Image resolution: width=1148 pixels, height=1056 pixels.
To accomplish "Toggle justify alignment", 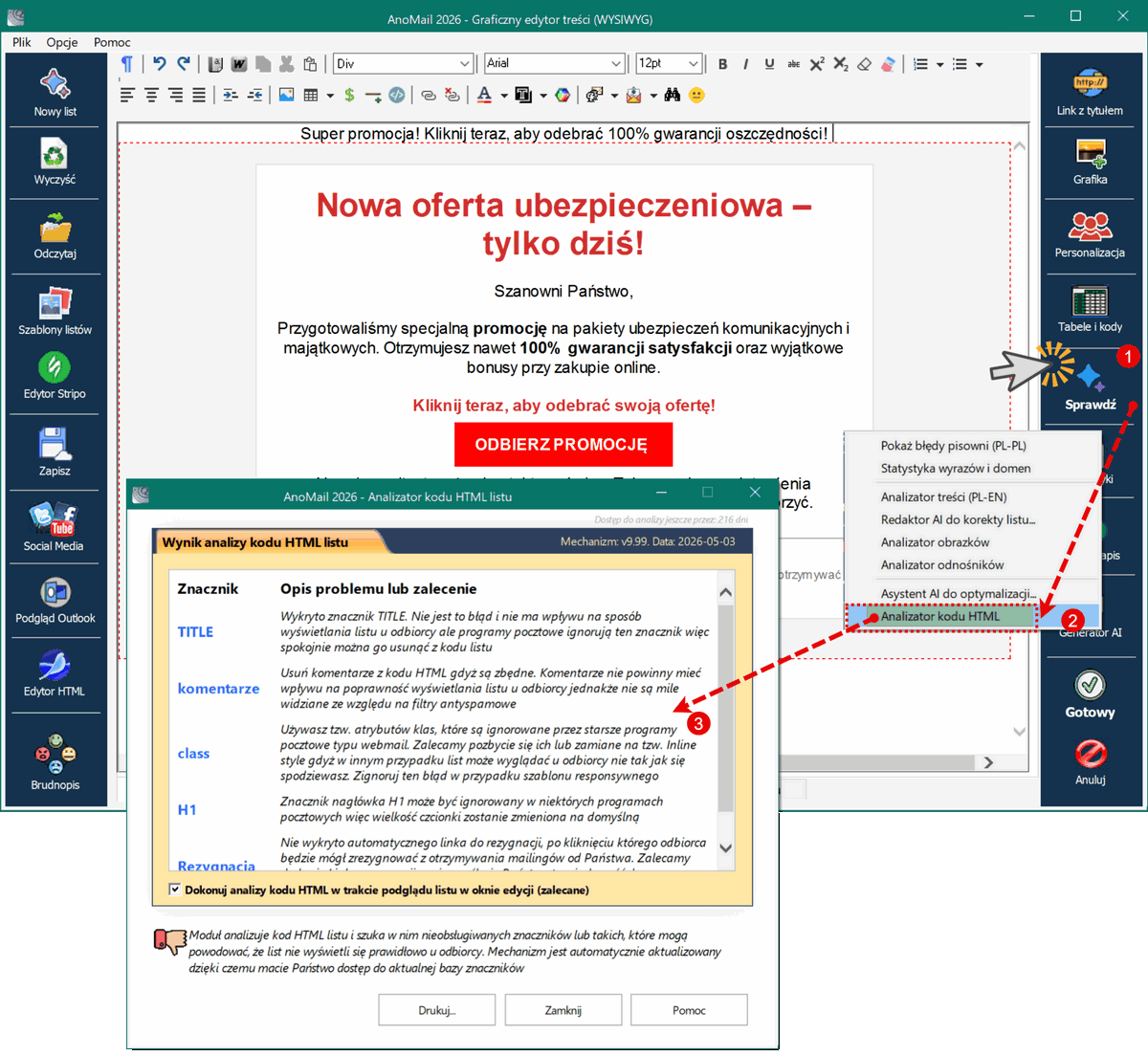I will point(199,95).
